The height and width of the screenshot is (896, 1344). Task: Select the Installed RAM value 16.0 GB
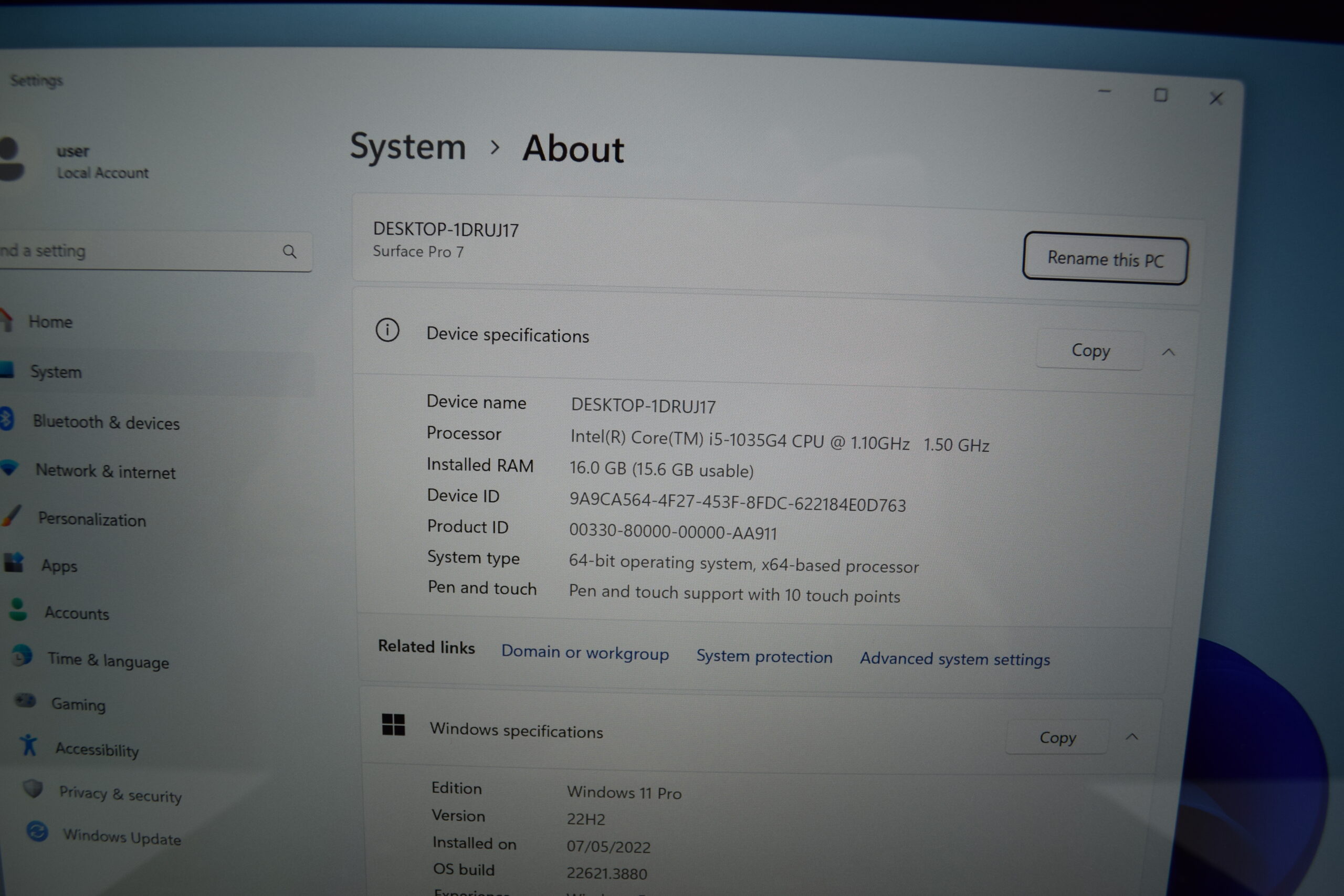pos(661,469)
